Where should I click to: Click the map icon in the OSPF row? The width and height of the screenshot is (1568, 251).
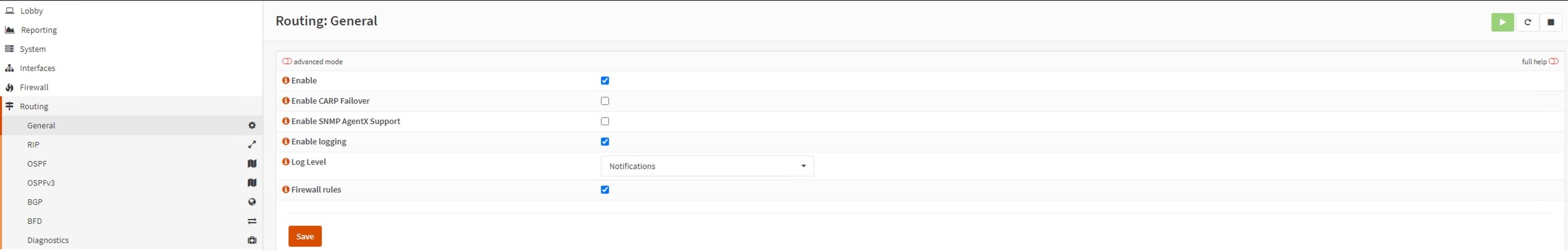tap(252, 163)
